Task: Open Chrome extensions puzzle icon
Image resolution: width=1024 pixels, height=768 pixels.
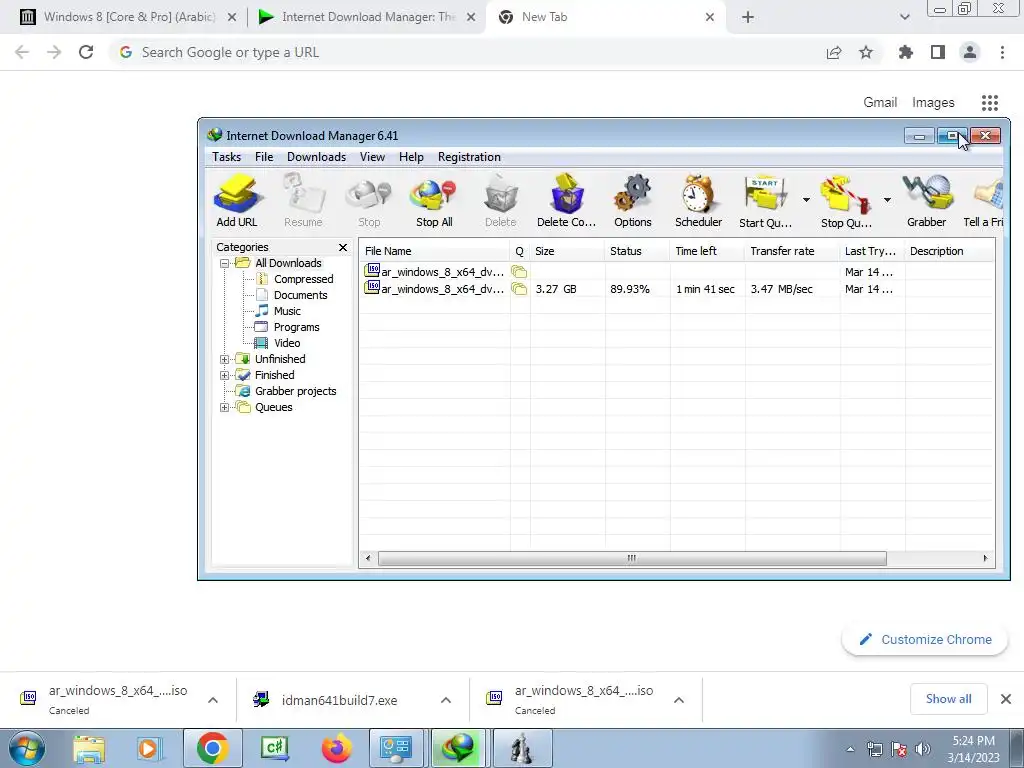Action: point(906,52)
